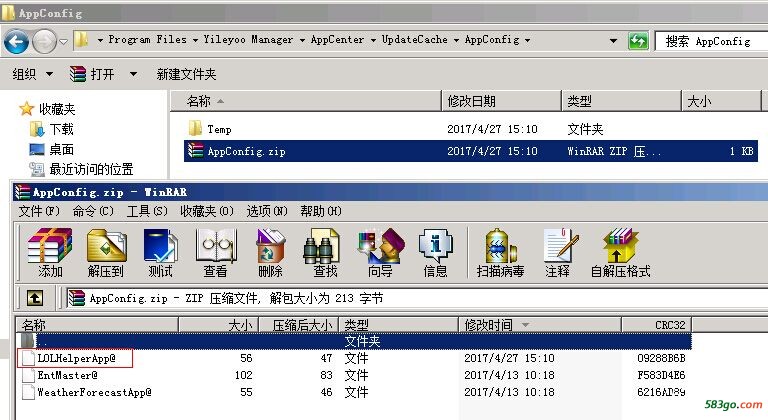Select 桌面 in the navigation pane
This screenshot has width=768, height=420.
(x=61, y=149)
